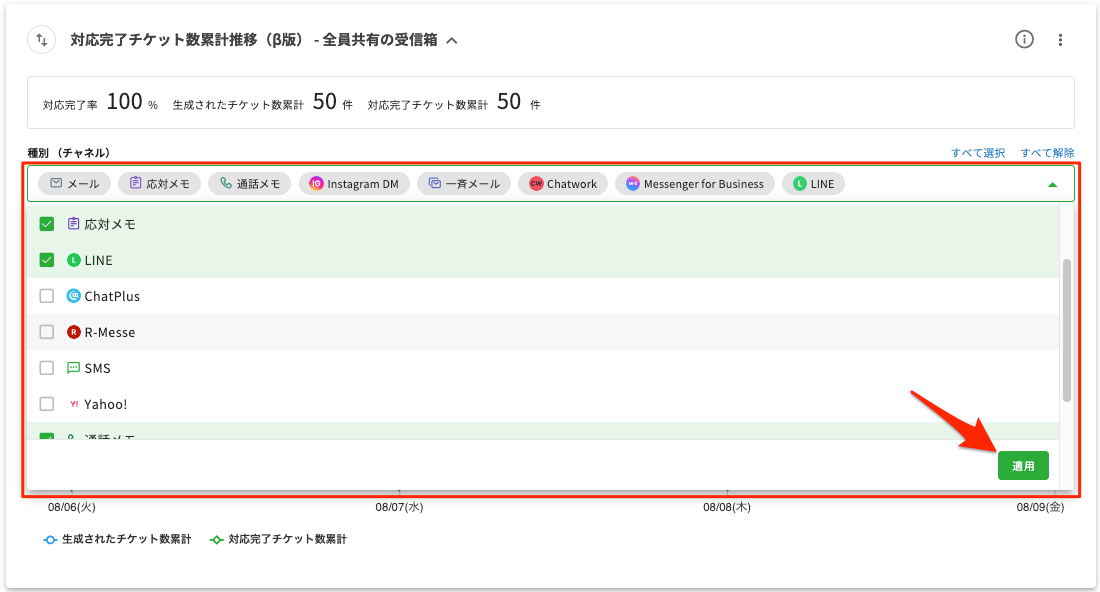Click the Messenger for Business chip
Screen dimensions: 1100x592
click(695, 184)
